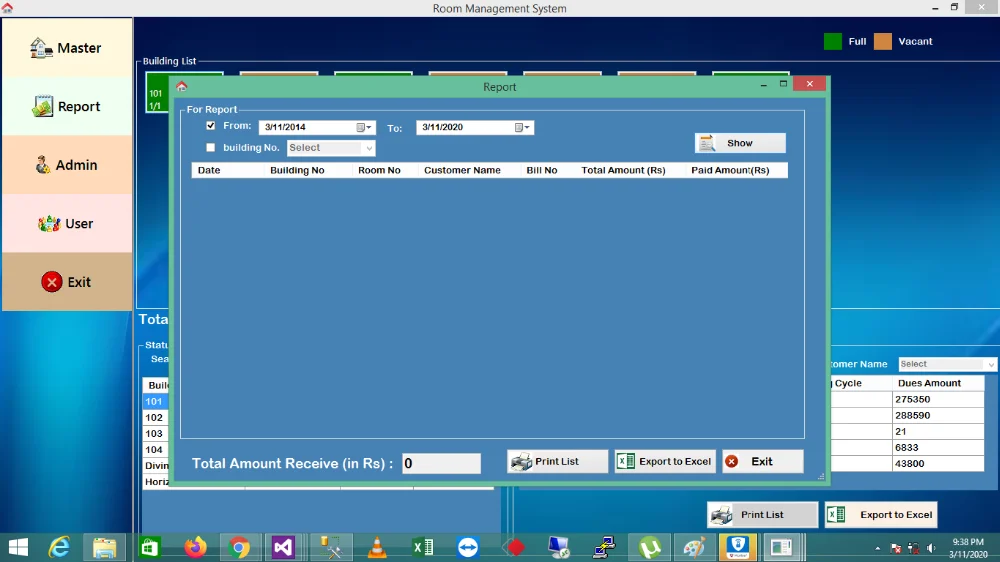Click the green Full legend swatch
This screenshot has width=1000, height=562.
click(x=833, y=42)
